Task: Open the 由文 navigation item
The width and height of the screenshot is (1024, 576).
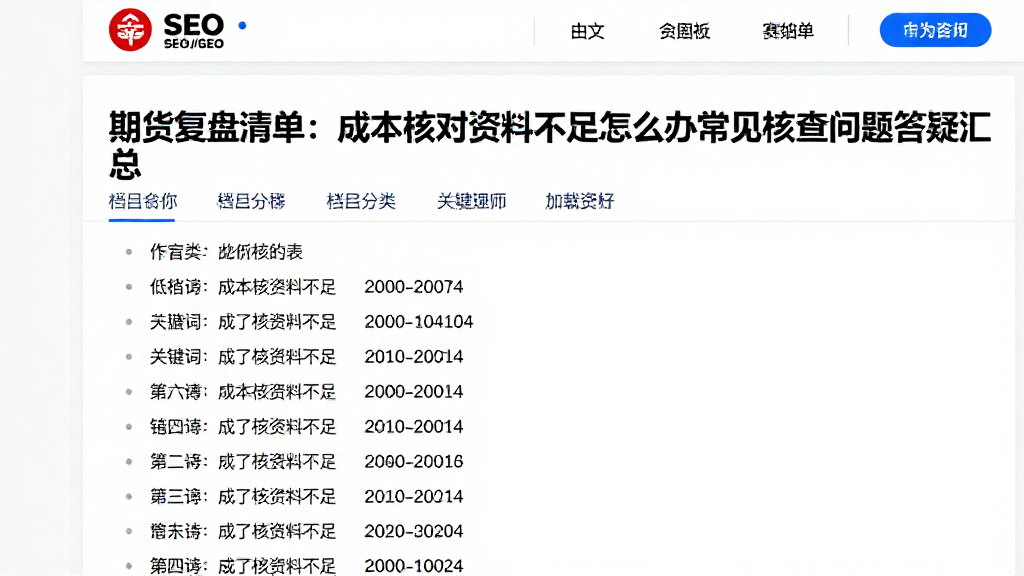Action: [x=587, y=31]
